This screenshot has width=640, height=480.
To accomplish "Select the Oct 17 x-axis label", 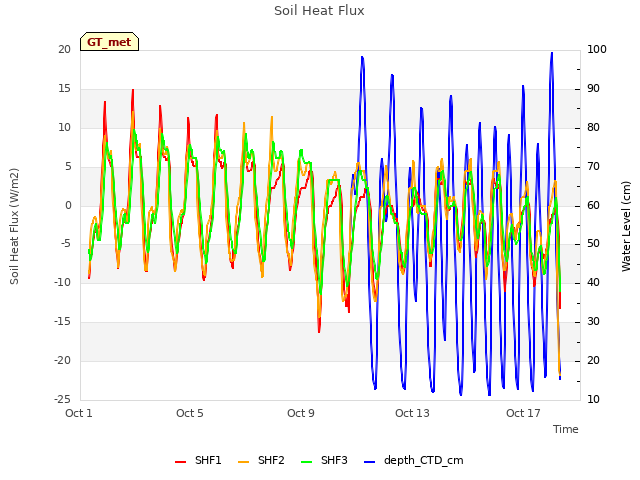I will [x=523, y=413].
